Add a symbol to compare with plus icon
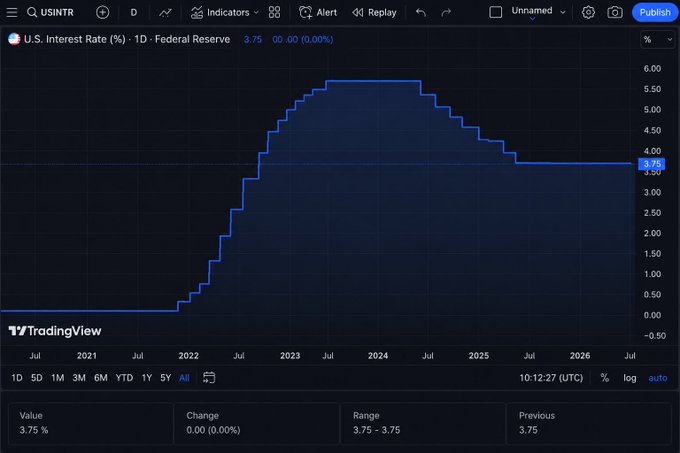 (x=102, y=13)
